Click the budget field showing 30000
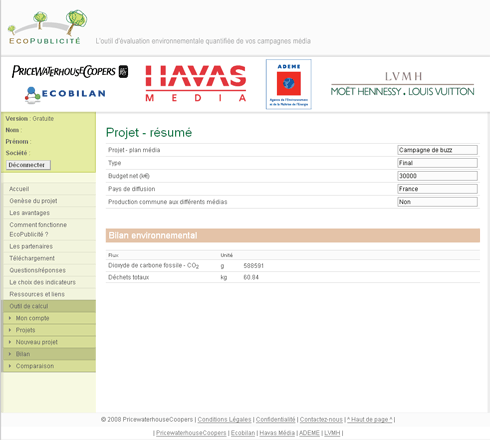The width and height of the screenshot is (490, 440). point(437,176)
